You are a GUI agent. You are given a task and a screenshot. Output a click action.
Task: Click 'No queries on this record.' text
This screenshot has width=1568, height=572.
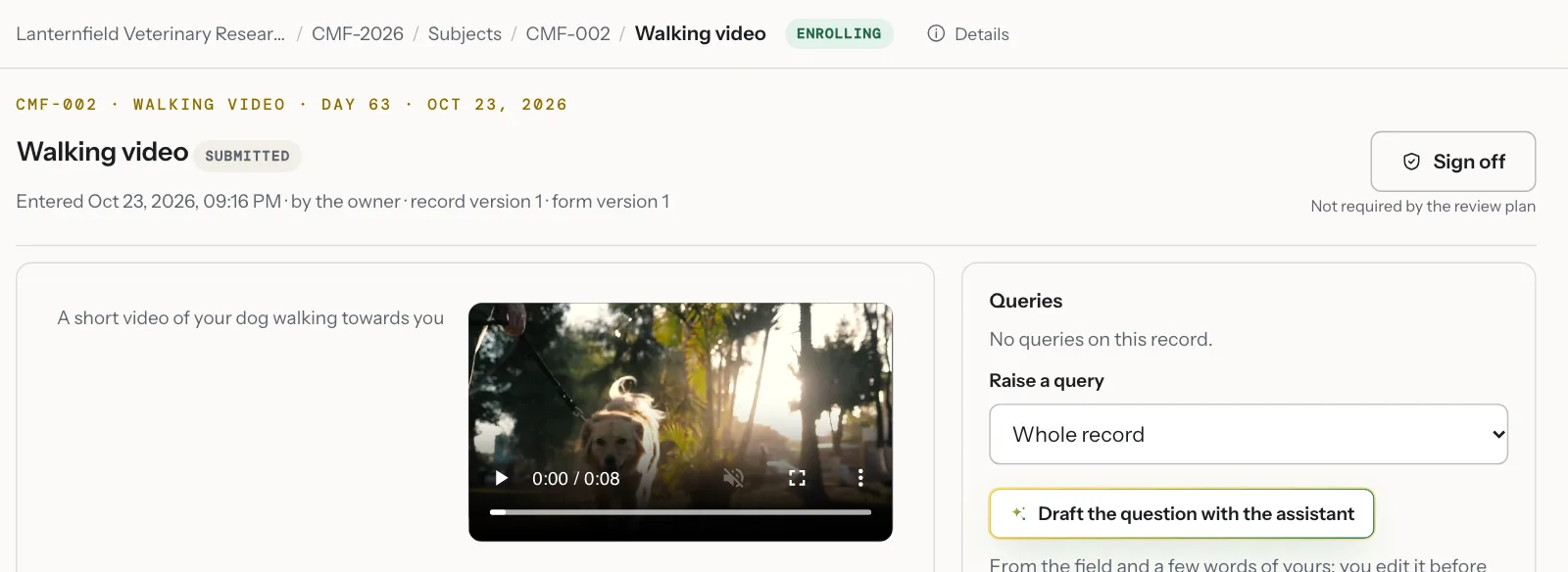coord(1101,339)
